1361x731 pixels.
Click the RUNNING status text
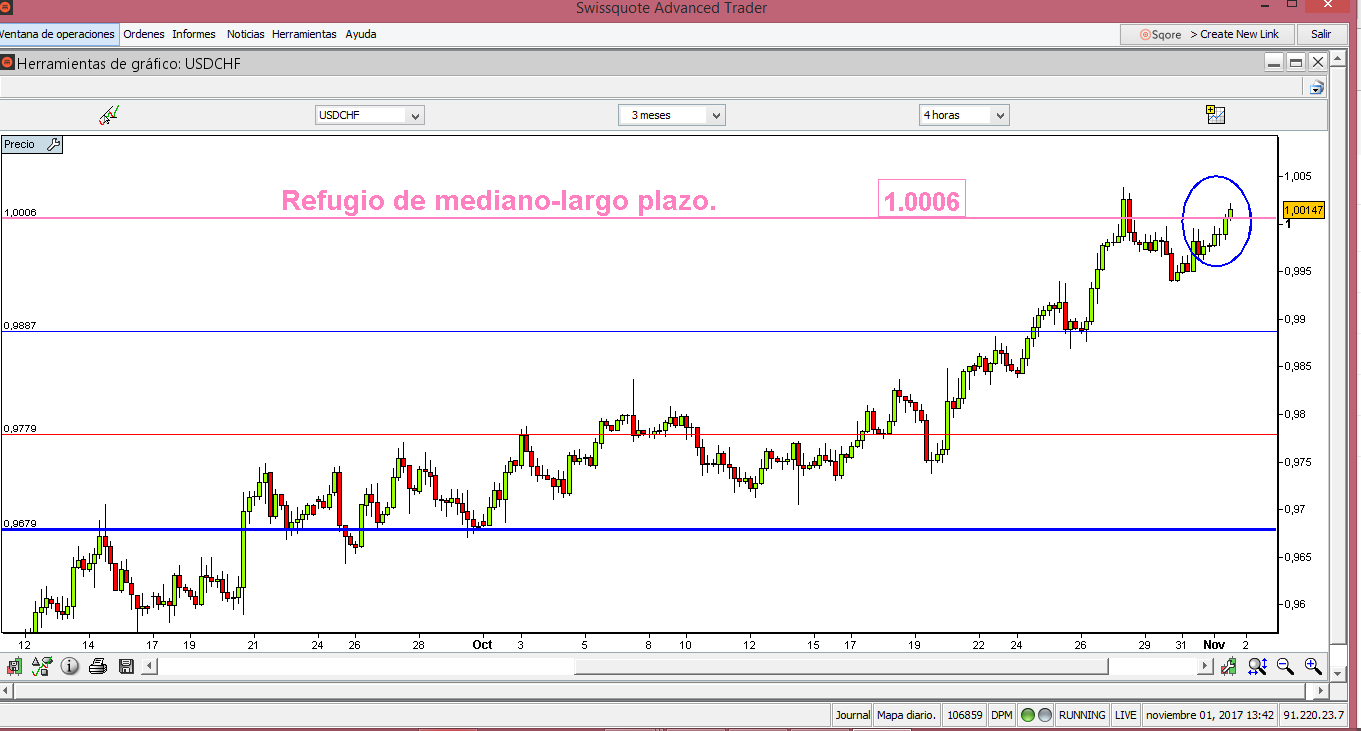(x=1082, y=715)
